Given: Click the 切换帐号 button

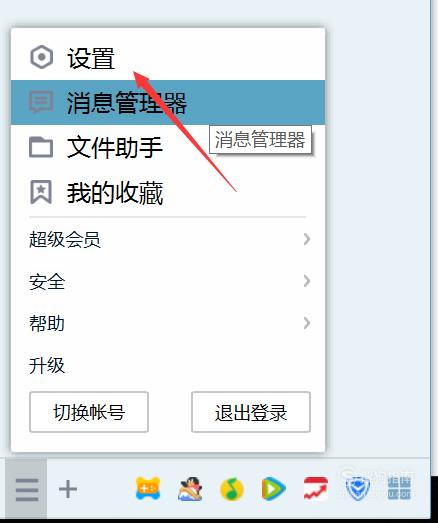Looking at the screenshot, I should pos(89,412).
